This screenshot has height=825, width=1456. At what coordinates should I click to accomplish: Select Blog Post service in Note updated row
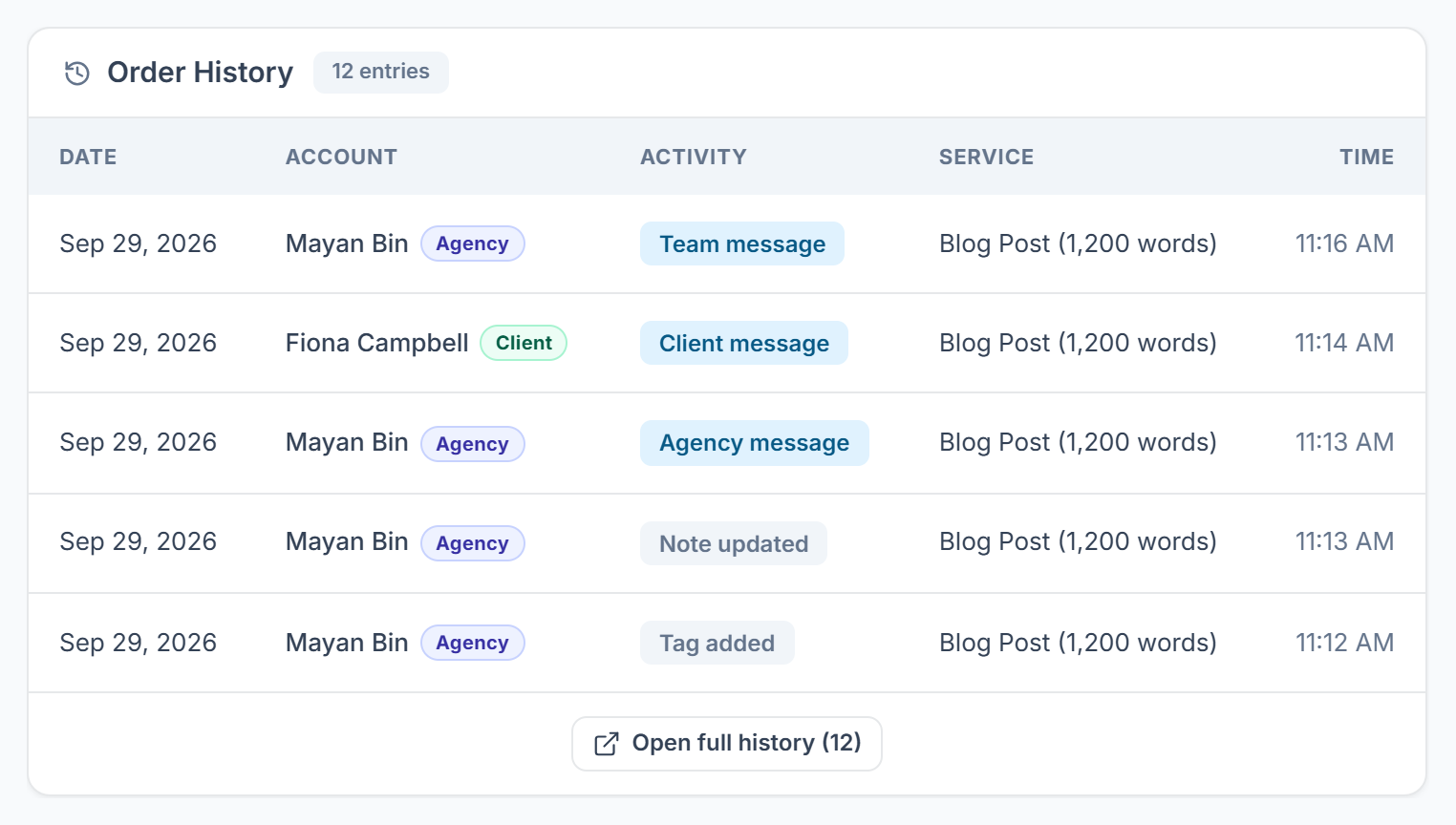(x=1078, y=542)
